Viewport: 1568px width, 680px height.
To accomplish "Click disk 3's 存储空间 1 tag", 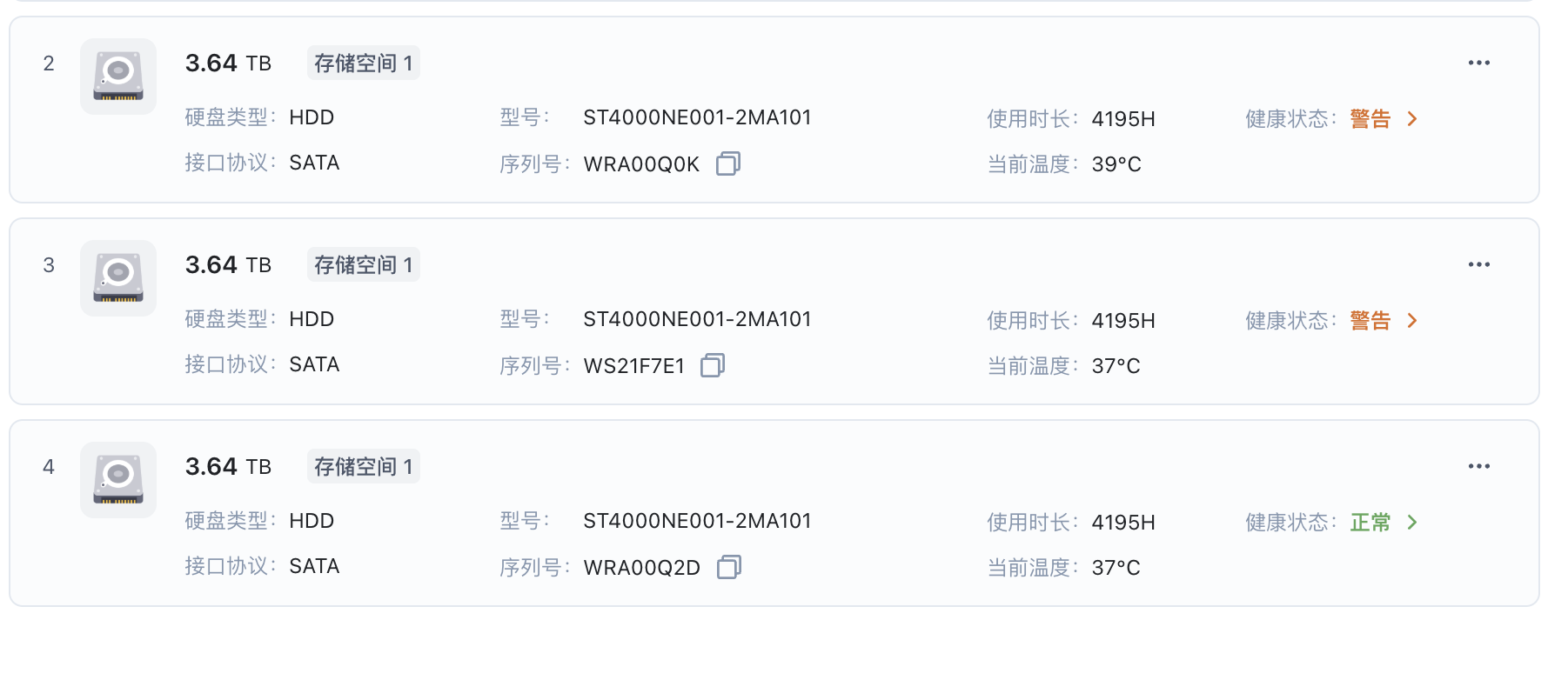I will click(x=363, y=264).
